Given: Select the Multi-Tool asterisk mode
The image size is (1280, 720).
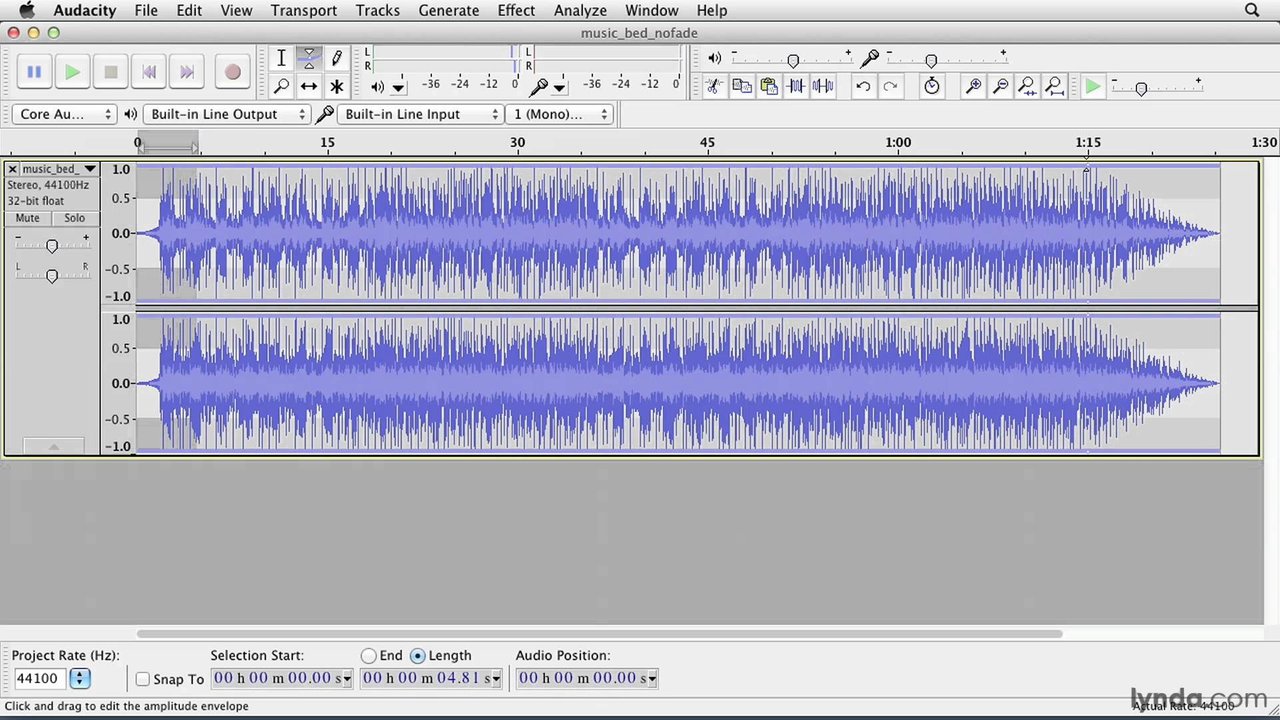Looking at the screenshot, I should 337,86.
